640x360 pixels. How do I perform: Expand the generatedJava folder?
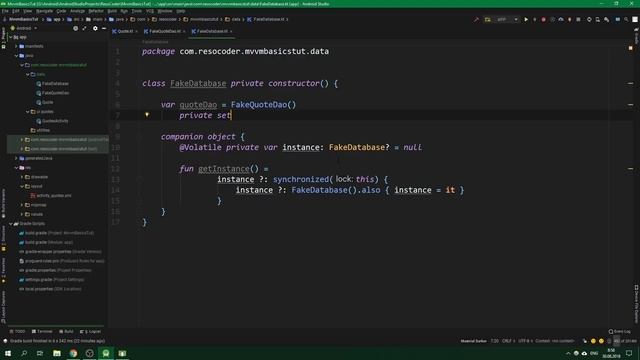click(16, 158)
